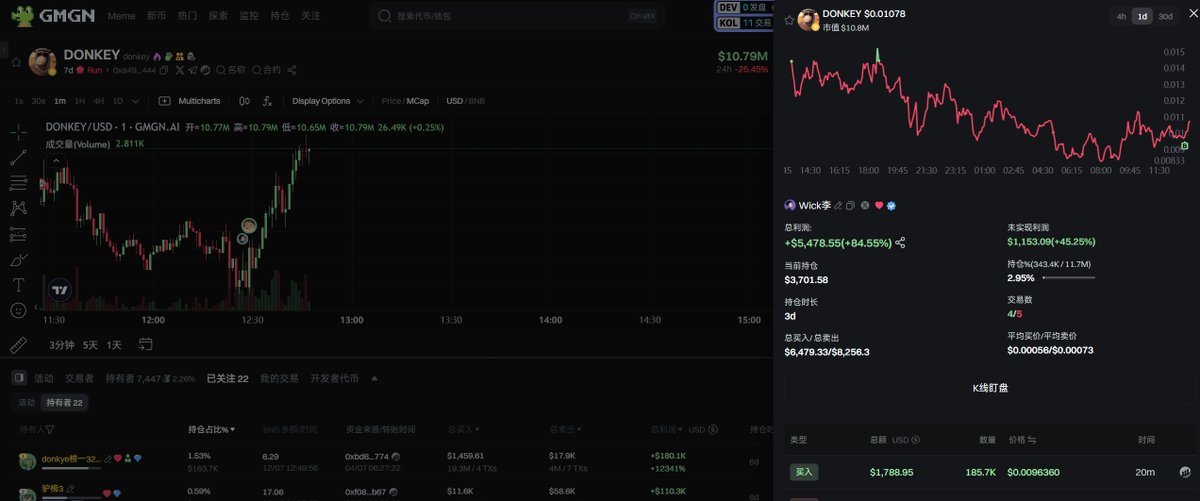Select the 4h chart range
The height and width of the screenshot is (501, 1200).
[x=1121, y=16]
